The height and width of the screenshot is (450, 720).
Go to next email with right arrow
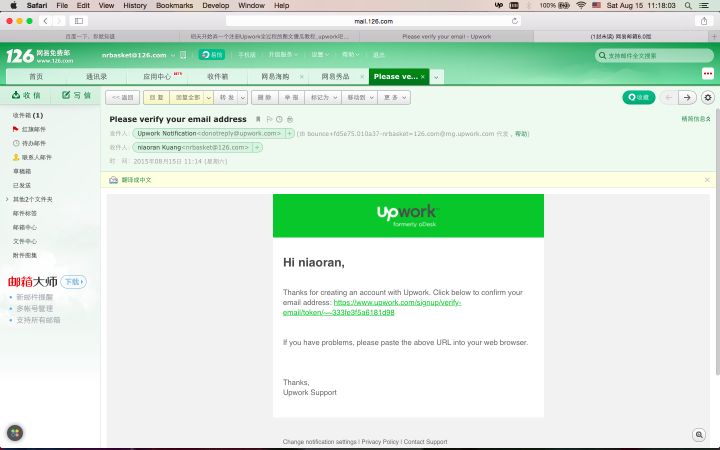tap(687, 97)
